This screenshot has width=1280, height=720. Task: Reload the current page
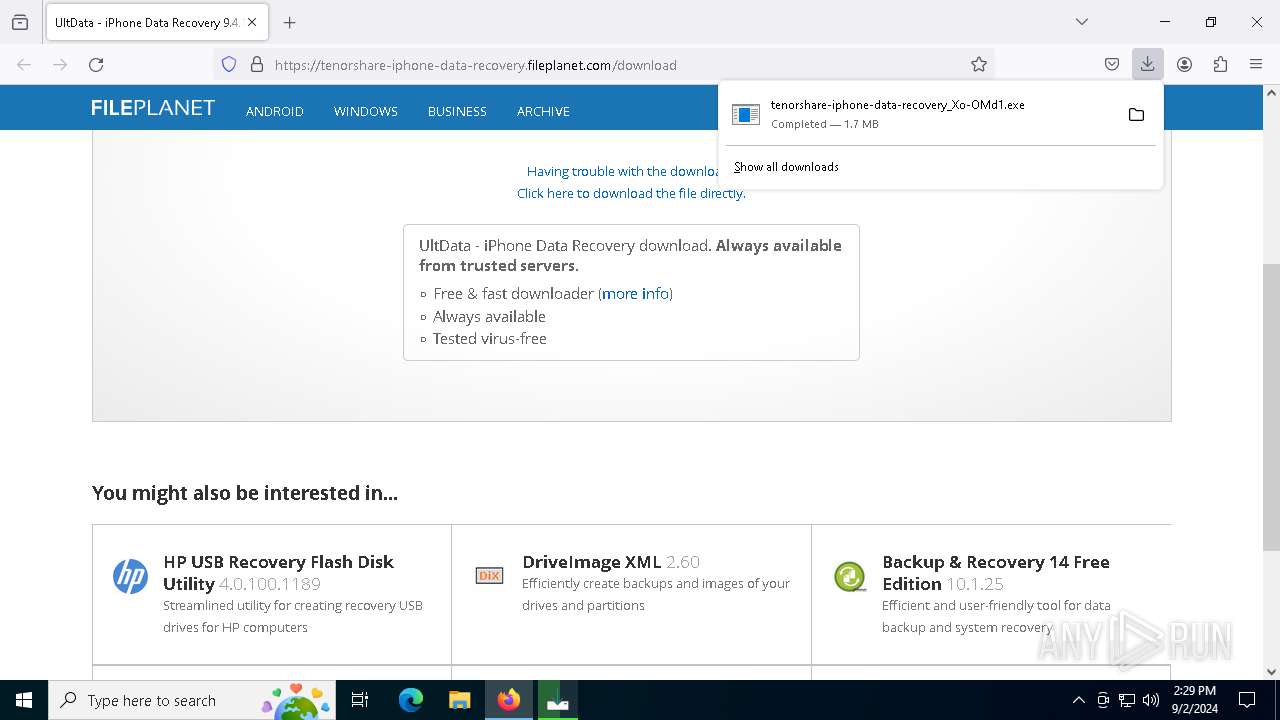pos(96,64)
